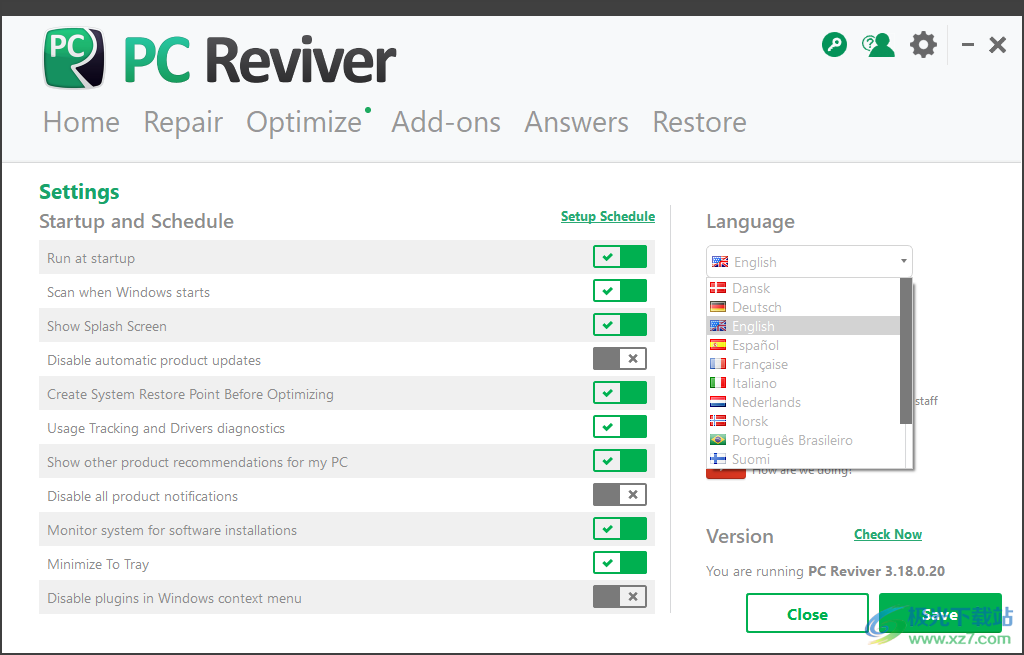Select Dansk from language list
Screen dimensions: 1024x655
pos(803,288)
